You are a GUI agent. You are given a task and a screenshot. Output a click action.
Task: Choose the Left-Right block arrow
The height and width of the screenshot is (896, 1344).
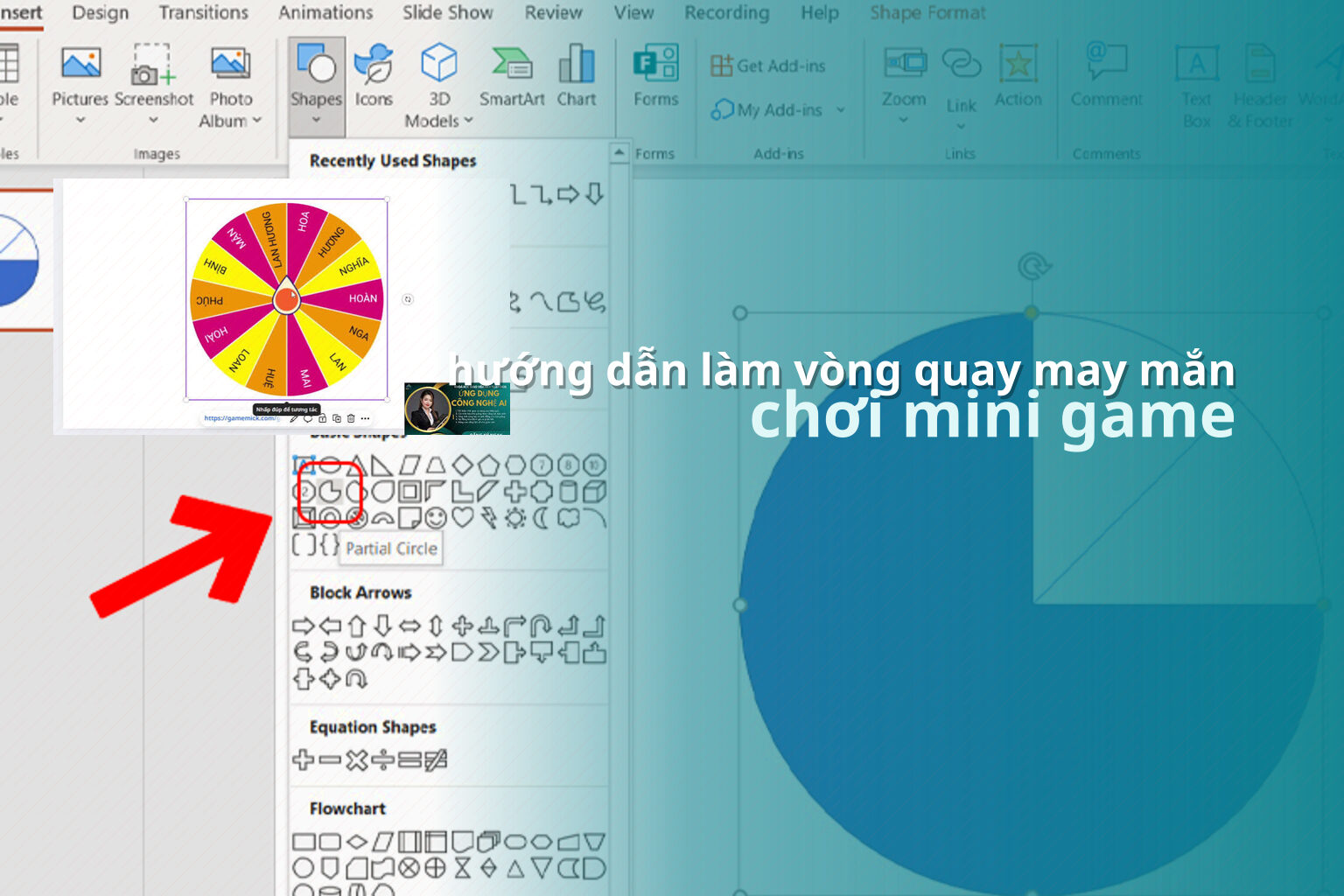coord(409,626)
